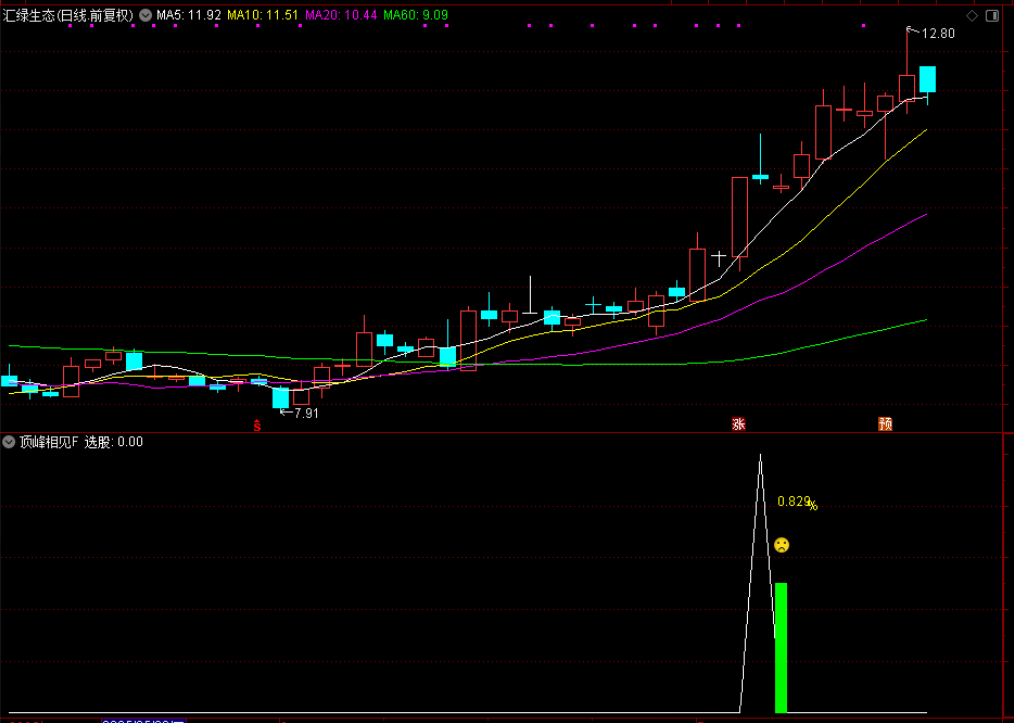
Task: Click the 顶峰相见F indicator name label
Action: pyautogui.click(x=49, y=442)
